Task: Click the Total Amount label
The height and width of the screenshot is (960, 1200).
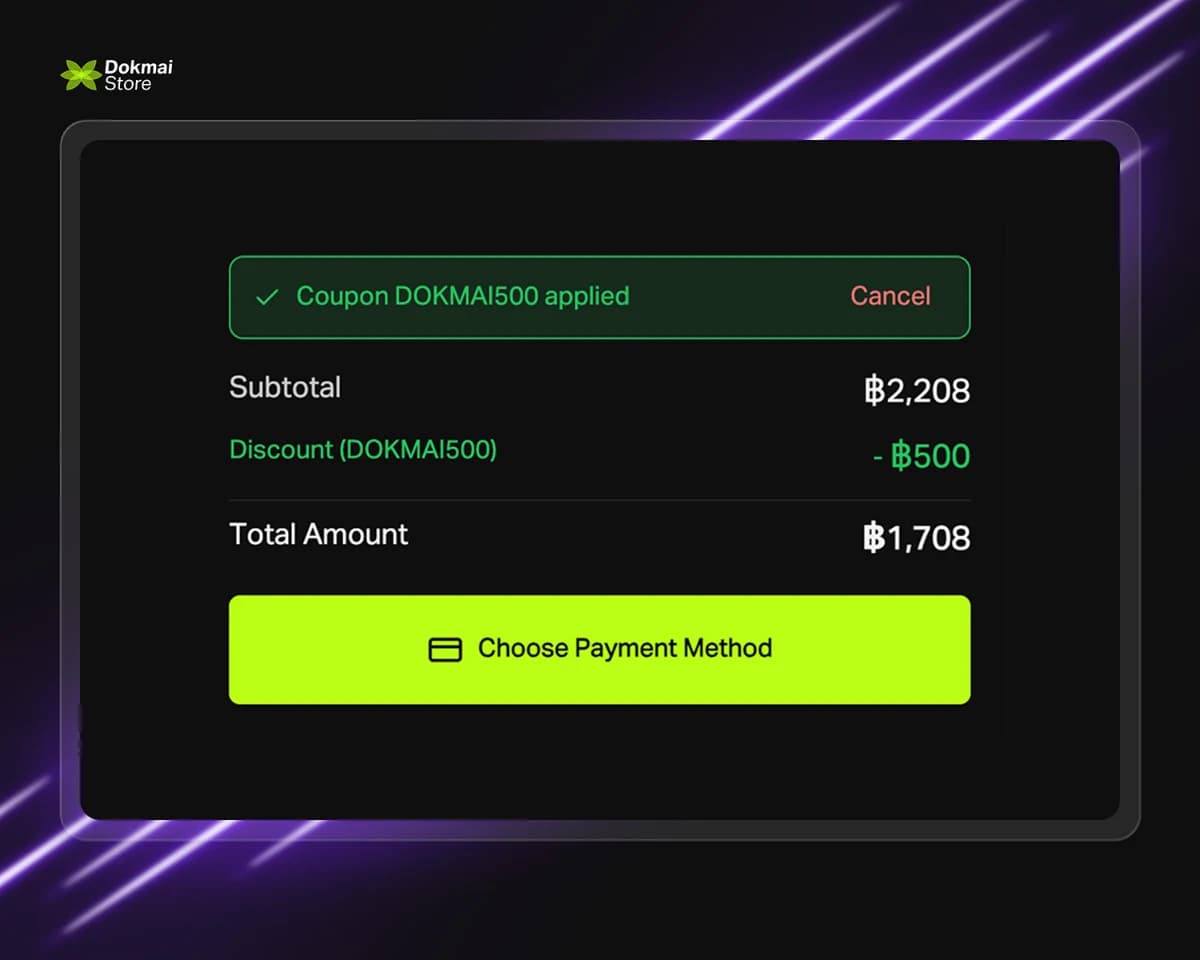Action: (x=318, y=534)
